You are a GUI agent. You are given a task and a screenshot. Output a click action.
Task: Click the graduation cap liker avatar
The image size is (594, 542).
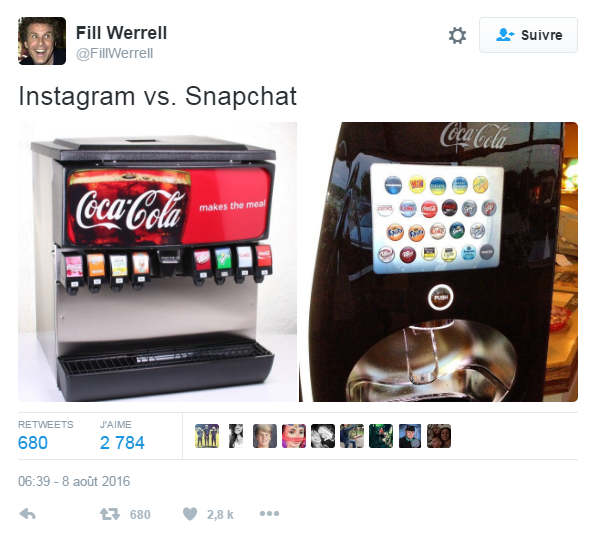(410, 436)
